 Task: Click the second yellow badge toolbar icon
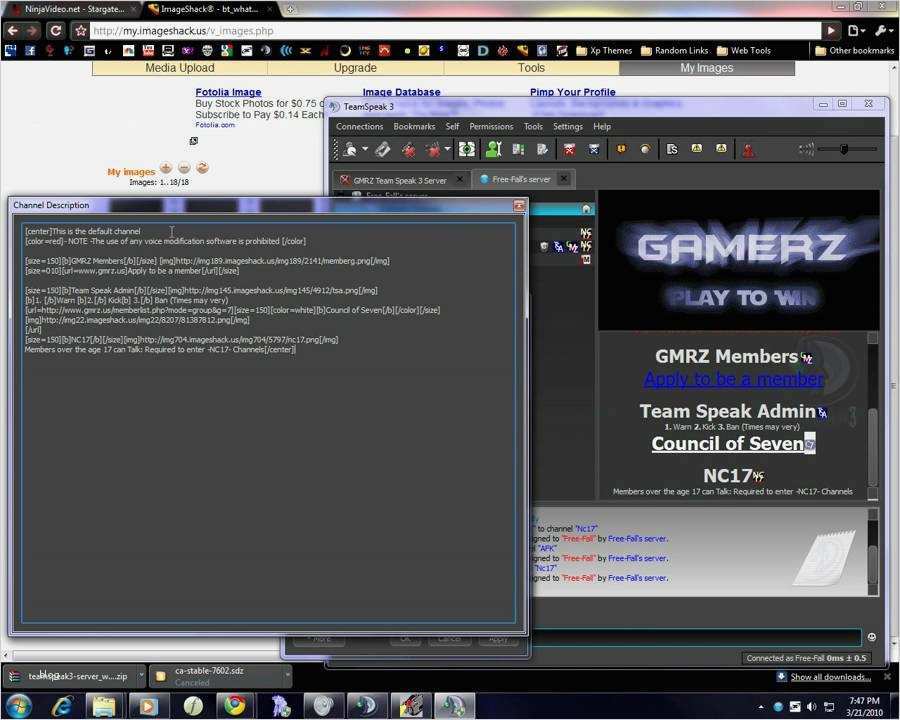(x=721, y=149)
